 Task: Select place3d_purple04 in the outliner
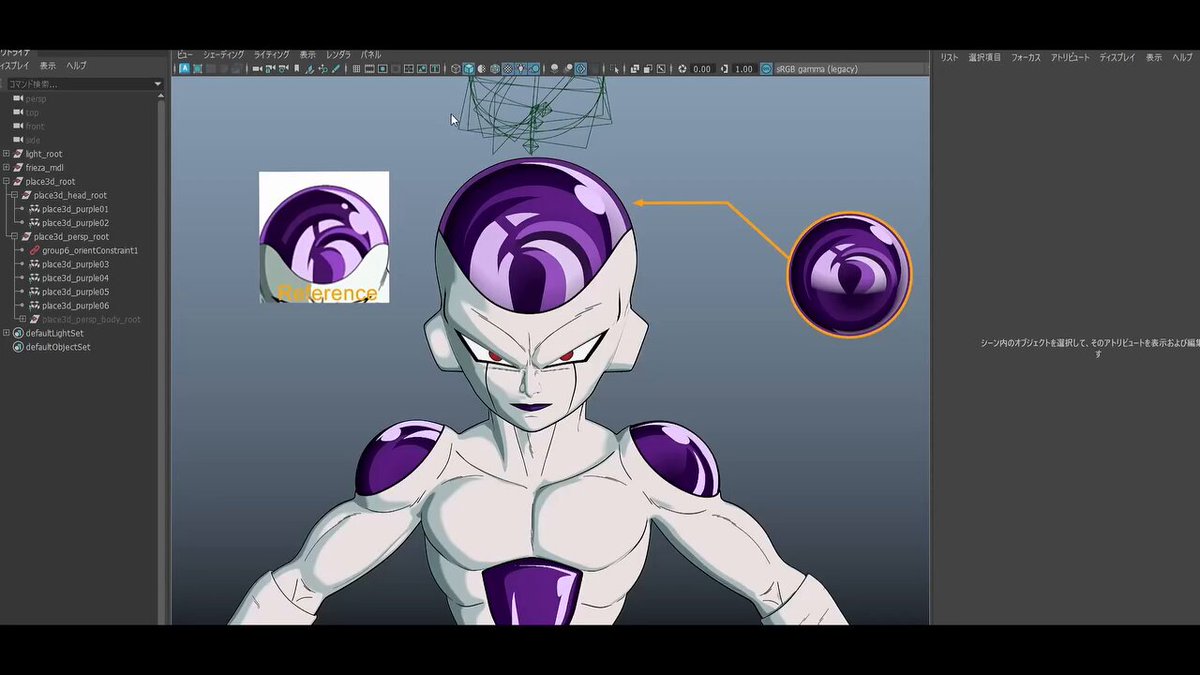[x=75, y=278]
